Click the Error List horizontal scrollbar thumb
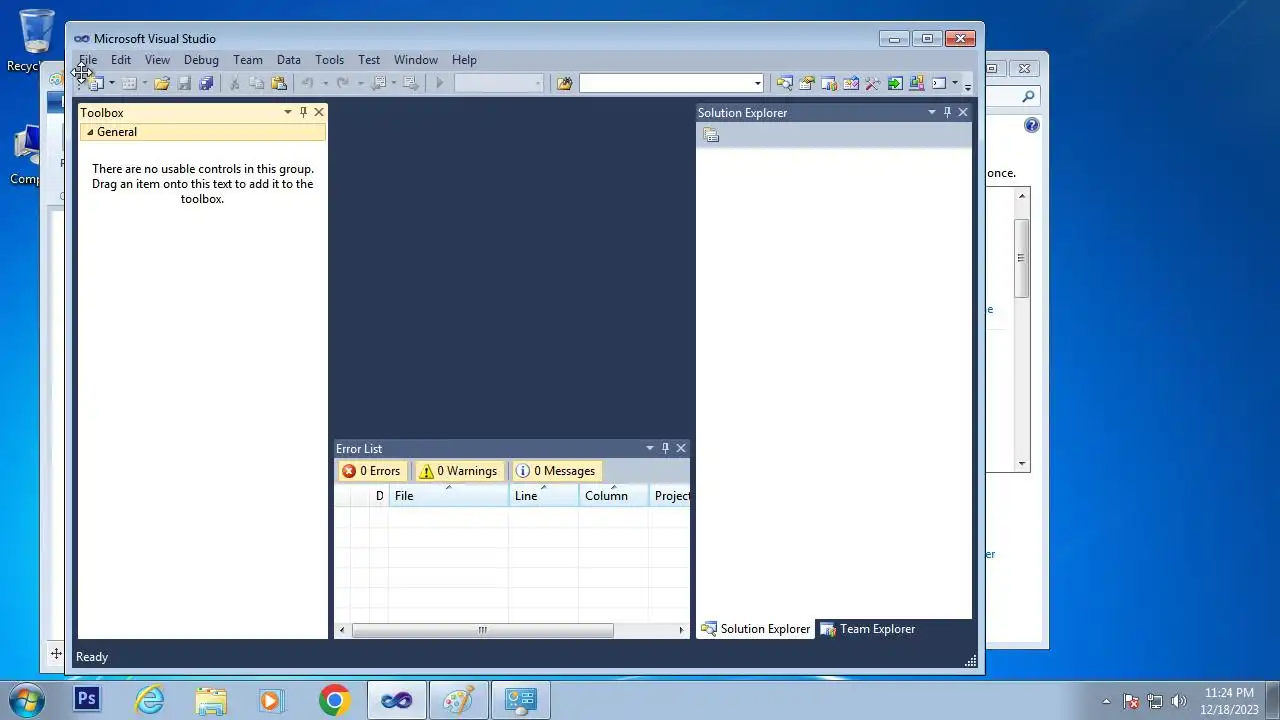Image resolution: width=1280 pixels, height=720 pixels. (483, 630)
